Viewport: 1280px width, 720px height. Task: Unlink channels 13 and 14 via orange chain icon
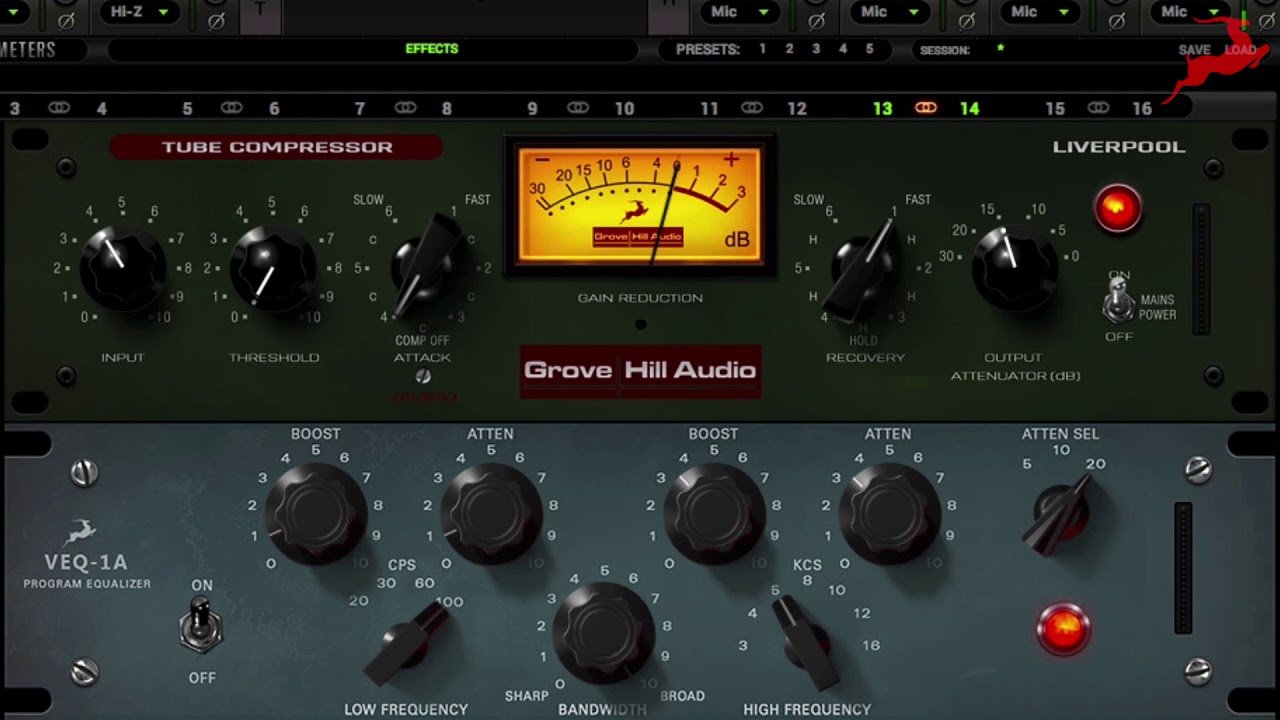[926, 108]
